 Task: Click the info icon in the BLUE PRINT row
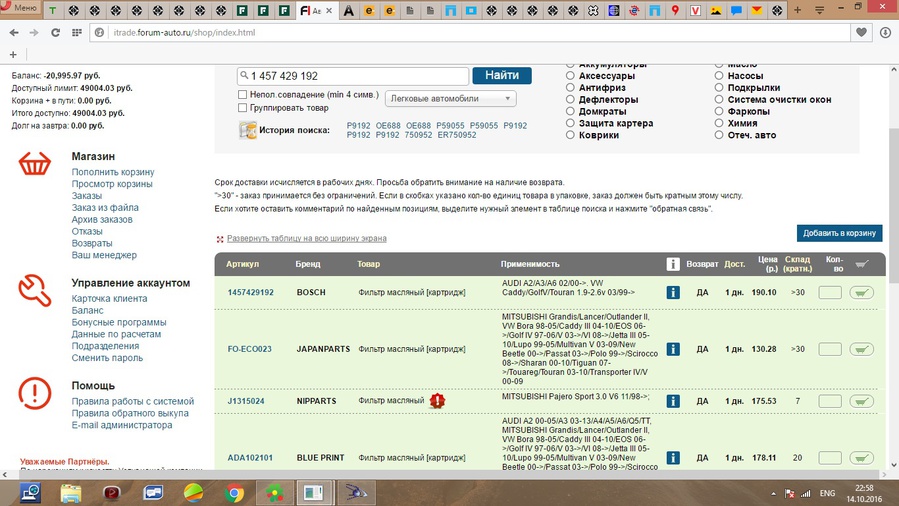673,458
